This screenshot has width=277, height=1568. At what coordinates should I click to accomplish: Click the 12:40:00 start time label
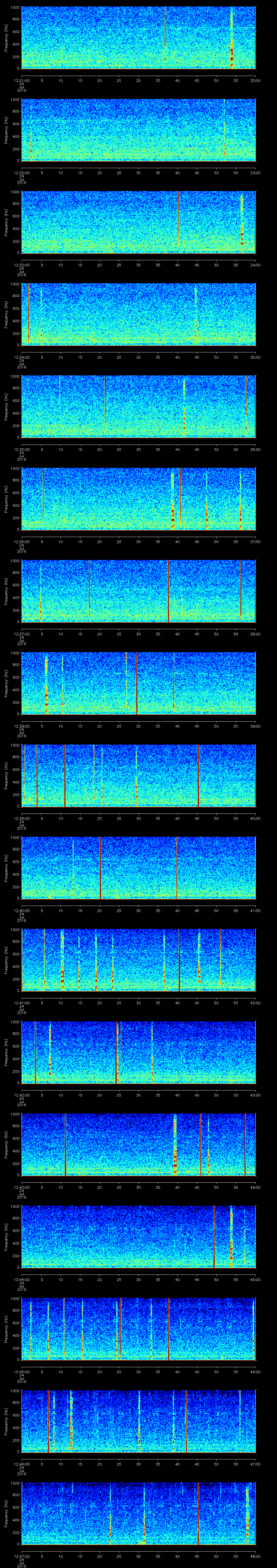click(21, 910)
